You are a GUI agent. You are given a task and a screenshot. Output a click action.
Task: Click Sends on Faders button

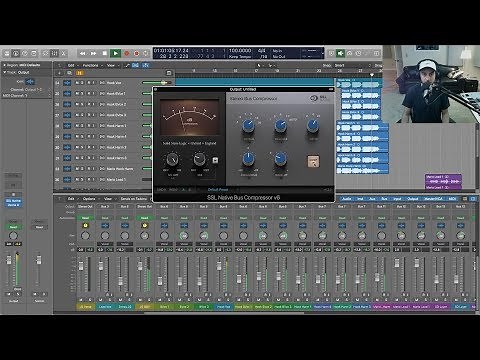point(134,199)
